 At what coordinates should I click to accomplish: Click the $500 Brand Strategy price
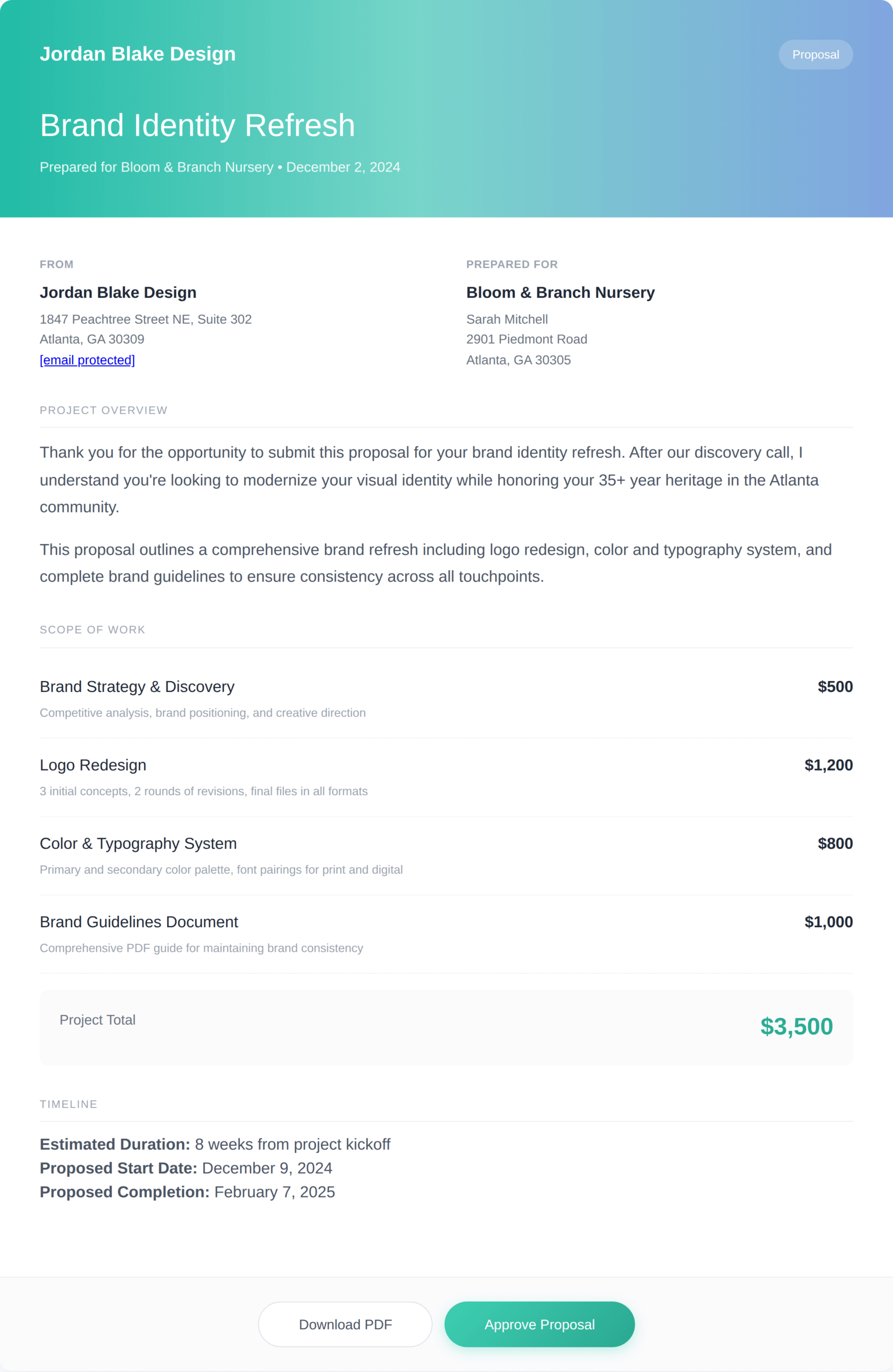click(835, 687)
